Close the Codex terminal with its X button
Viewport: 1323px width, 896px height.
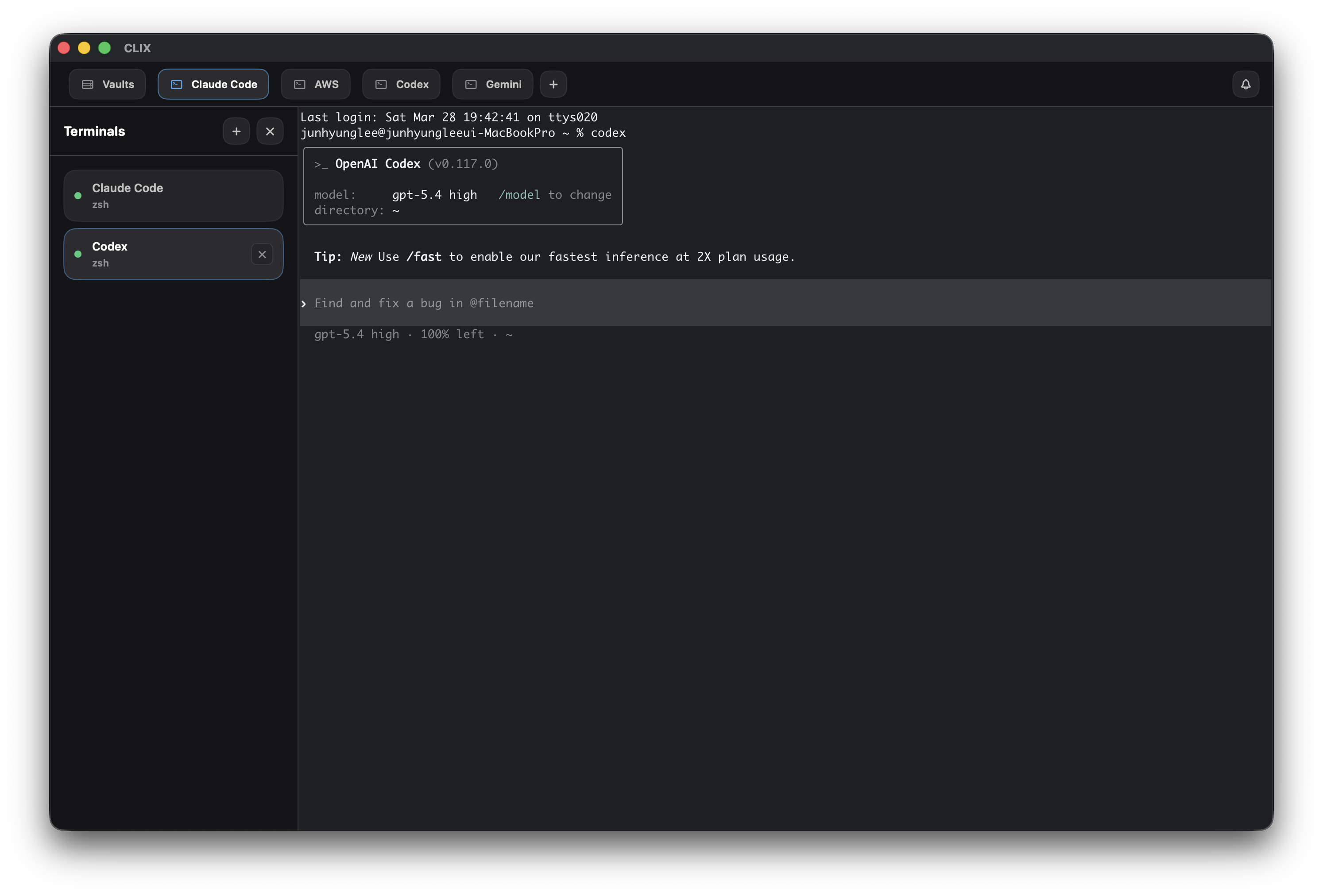pyautogui.click(x=262, y=254)
